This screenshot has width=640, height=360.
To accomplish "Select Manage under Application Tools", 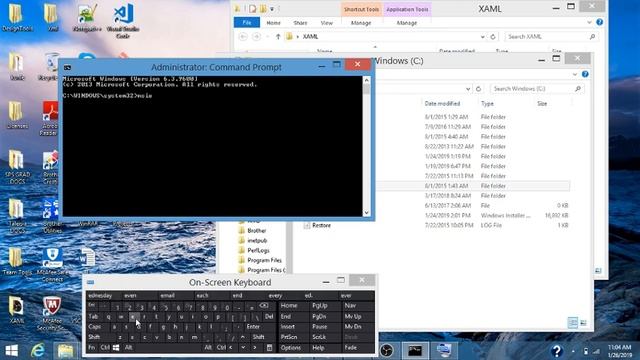I will coord(407,23).
